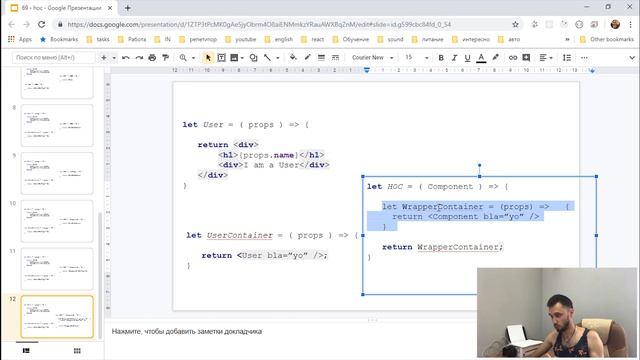Open the react bookmark folder
This screenshot has width=640, height=360.
pos(313,39)
